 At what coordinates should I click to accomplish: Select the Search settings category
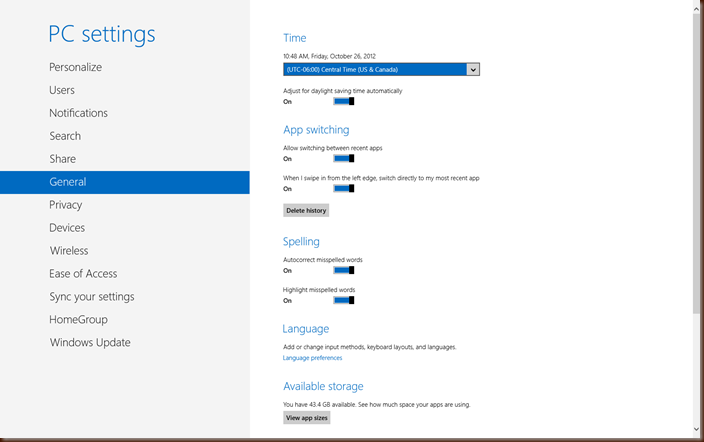click(x=65, y=136)
